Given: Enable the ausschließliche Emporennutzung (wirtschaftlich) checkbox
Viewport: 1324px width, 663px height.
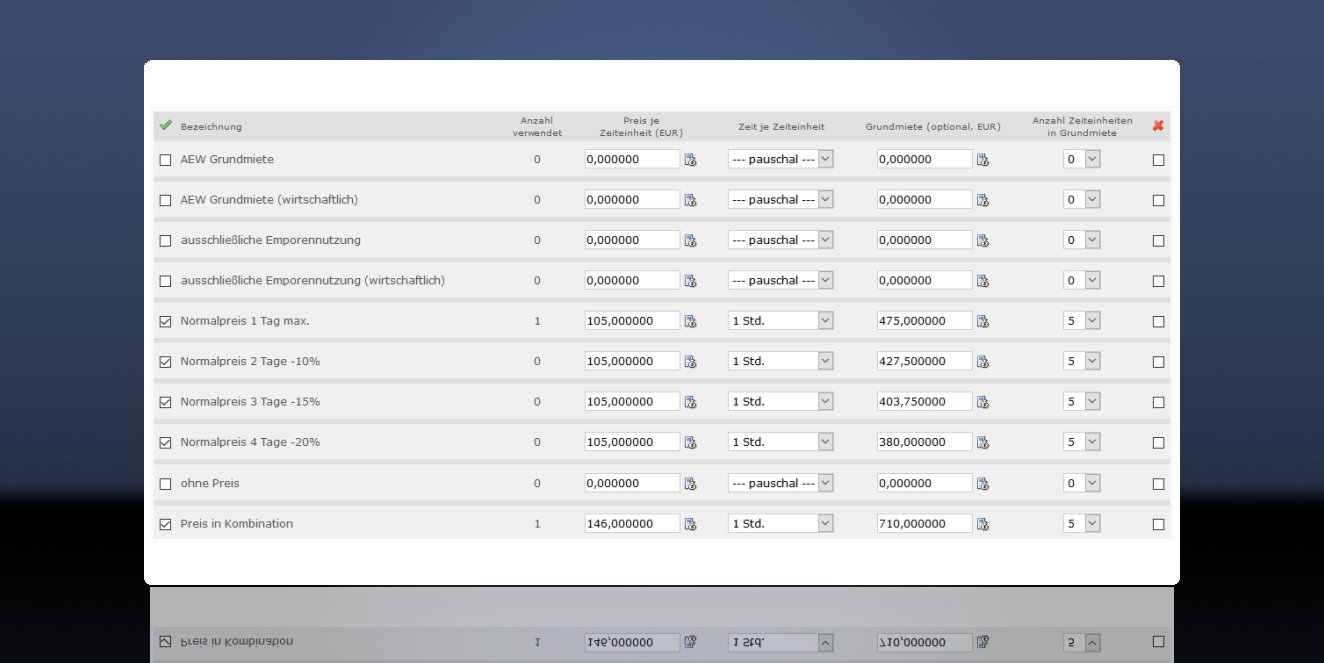Looking at the screenshot, I should click(x=166, y=281).
